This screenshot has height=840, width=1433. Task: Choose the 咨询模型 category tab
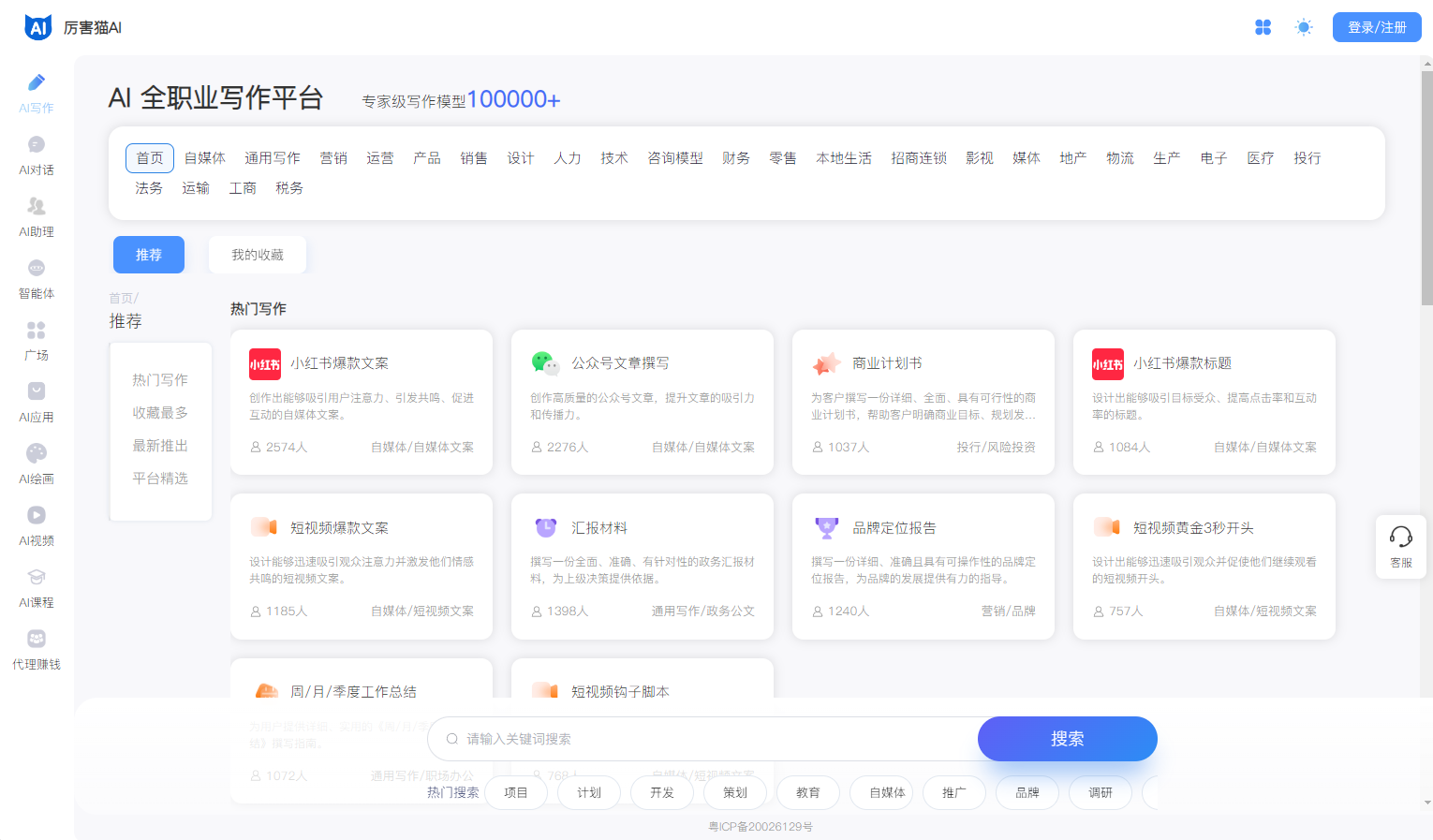pos(674,158)
